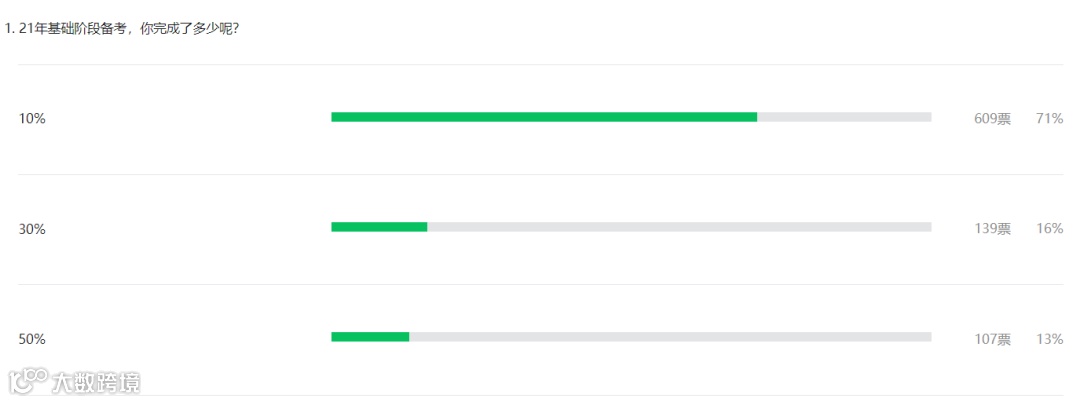
Task: Click the green bar of the 10% option
Action: tap(544, 117)
